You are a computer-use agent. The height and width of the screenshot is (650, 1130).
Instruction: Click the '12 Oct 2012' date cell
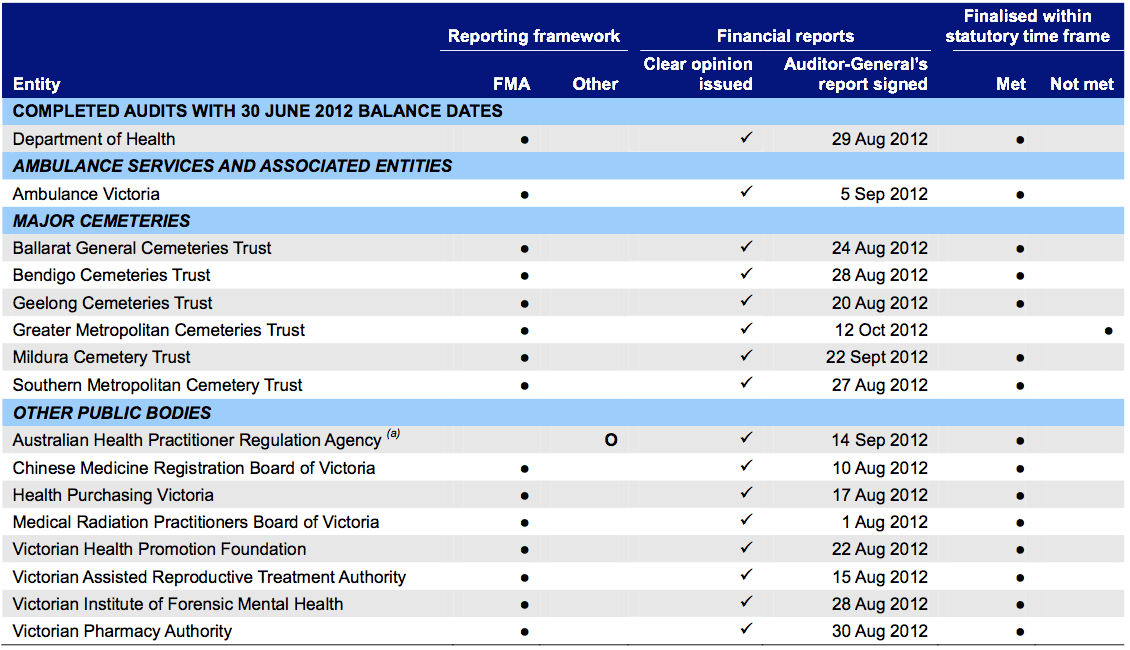pos(881,330)
